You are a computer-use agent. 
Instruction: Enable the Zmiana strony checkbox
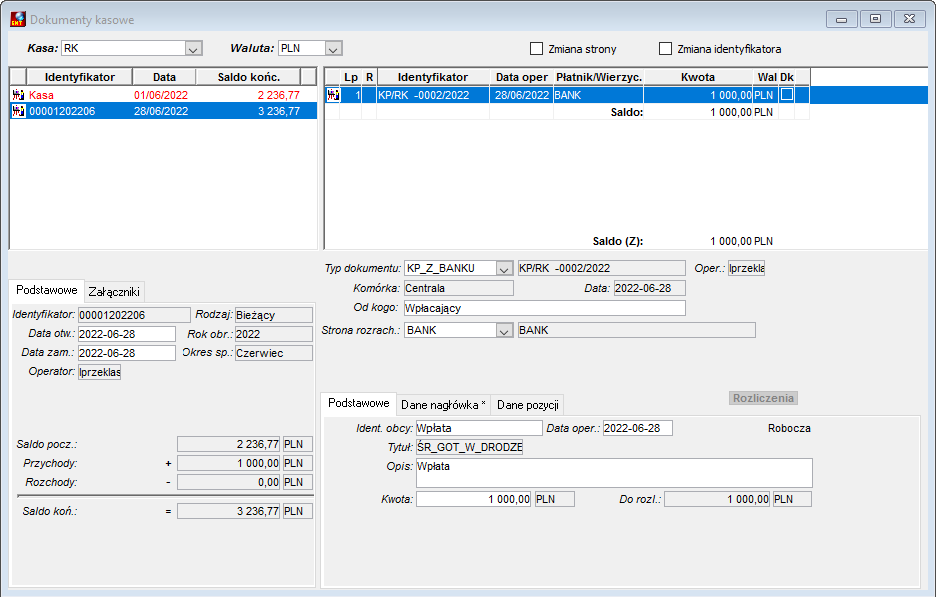(x=537, y=48)
